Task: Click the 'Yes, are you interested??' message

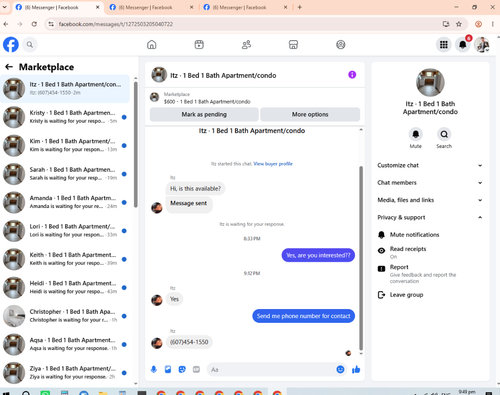Action: click(x=318, y=255)
